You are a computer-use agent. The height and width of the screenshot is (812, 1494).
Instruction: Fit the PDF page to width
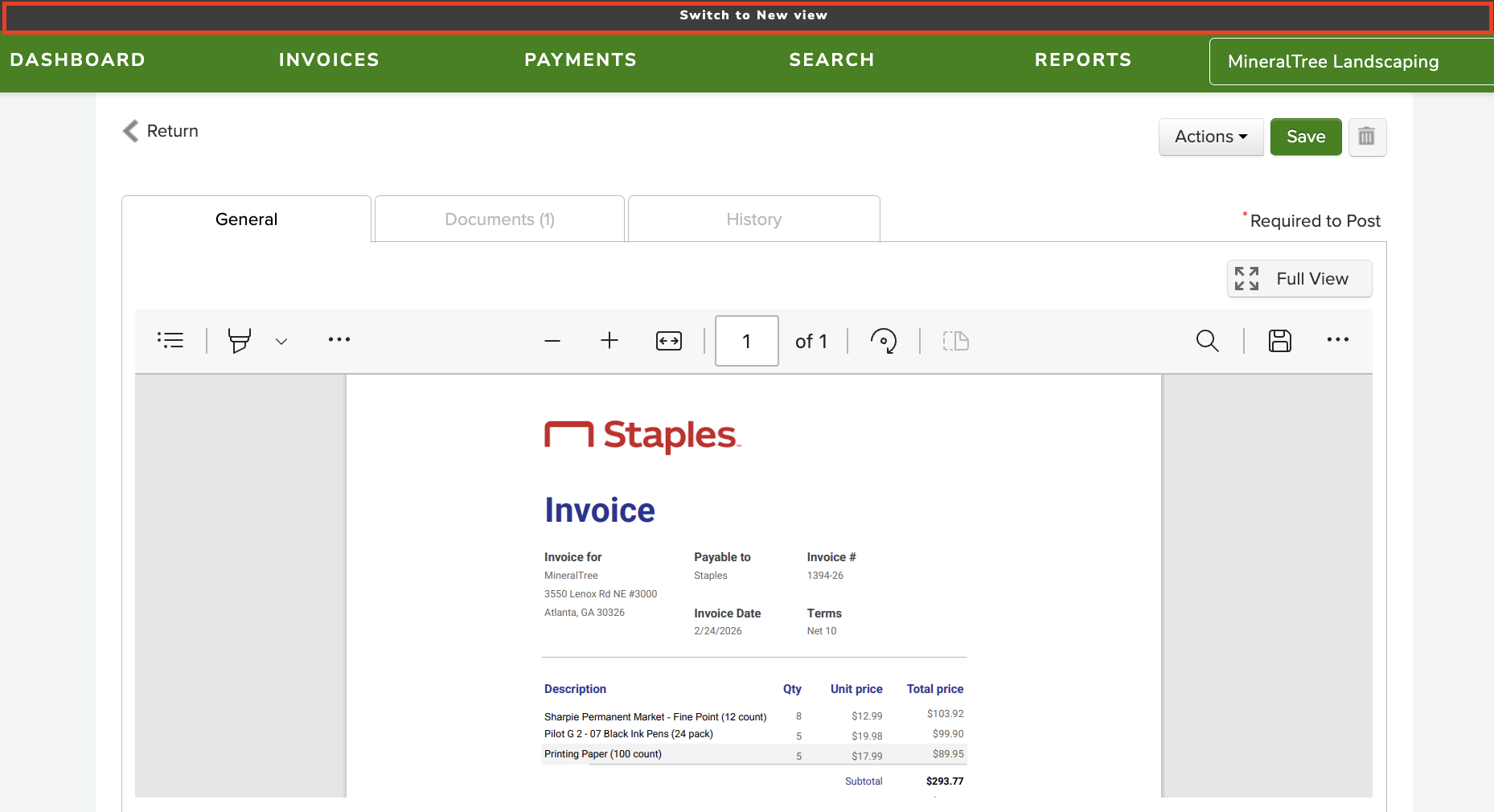669,341
